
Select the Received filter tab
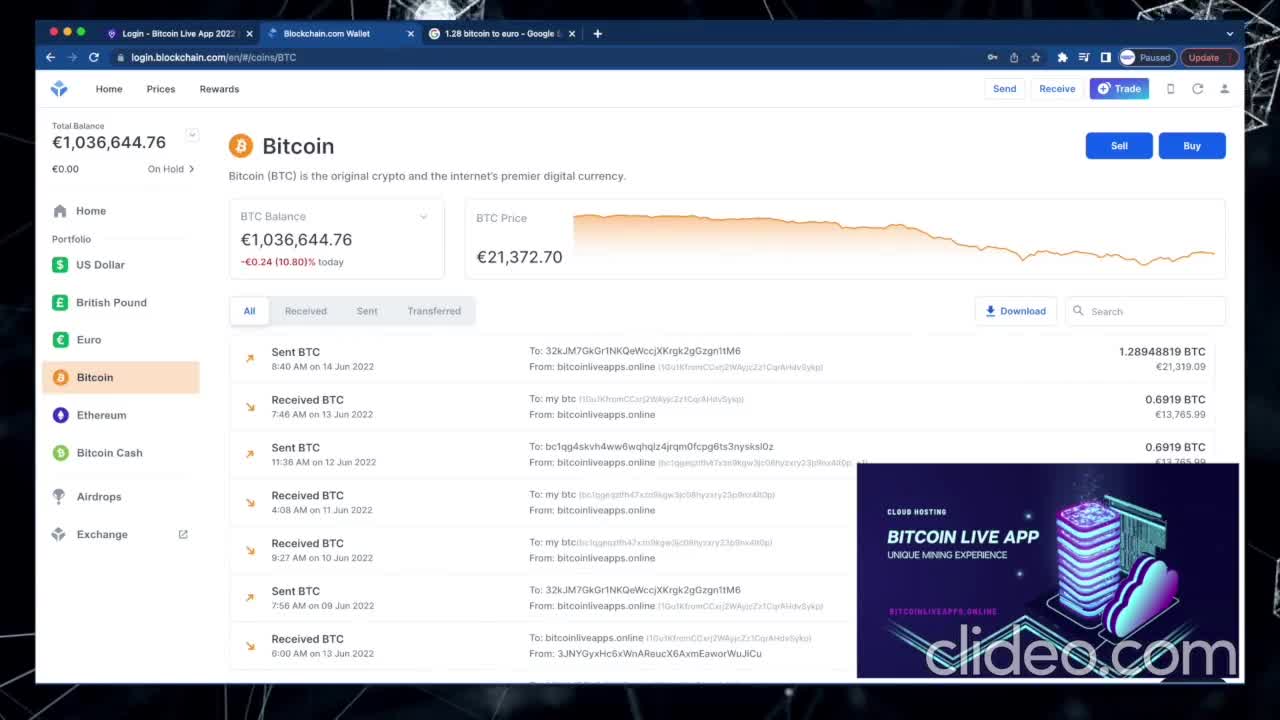click(x=306, y=311)
